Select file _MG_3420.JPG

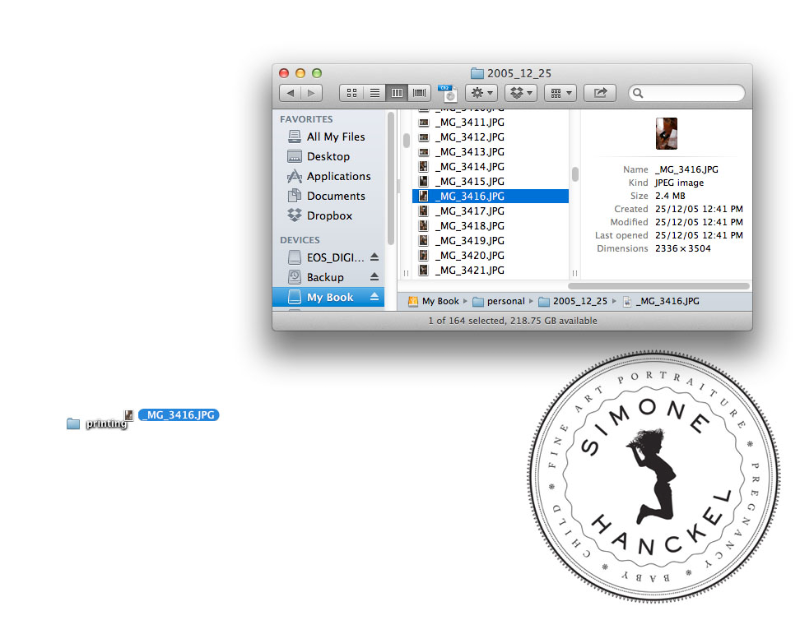[x=490, y=256]
